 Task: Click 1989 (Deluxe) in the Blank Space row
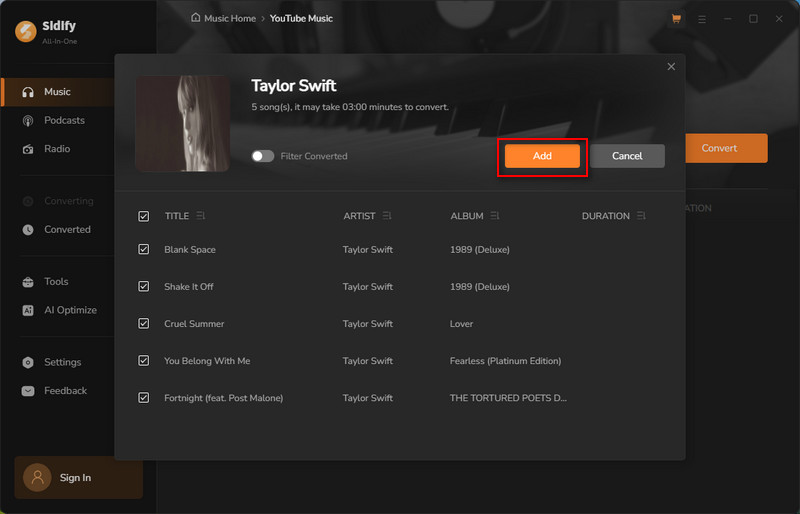480,250
